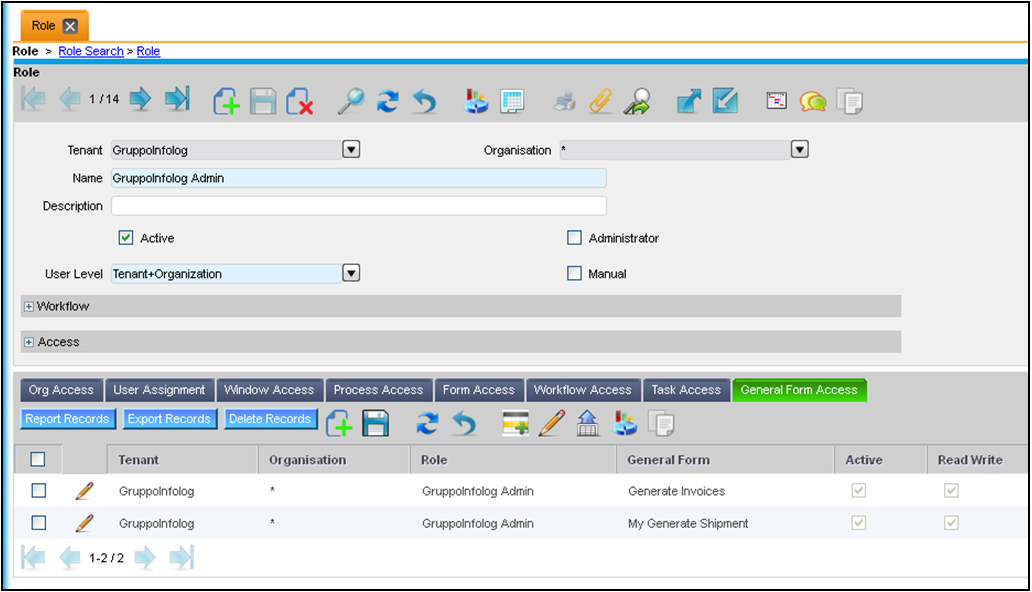Go to the next record arrow in main toolbar
1032x592 pixels.
pos(140,99)
